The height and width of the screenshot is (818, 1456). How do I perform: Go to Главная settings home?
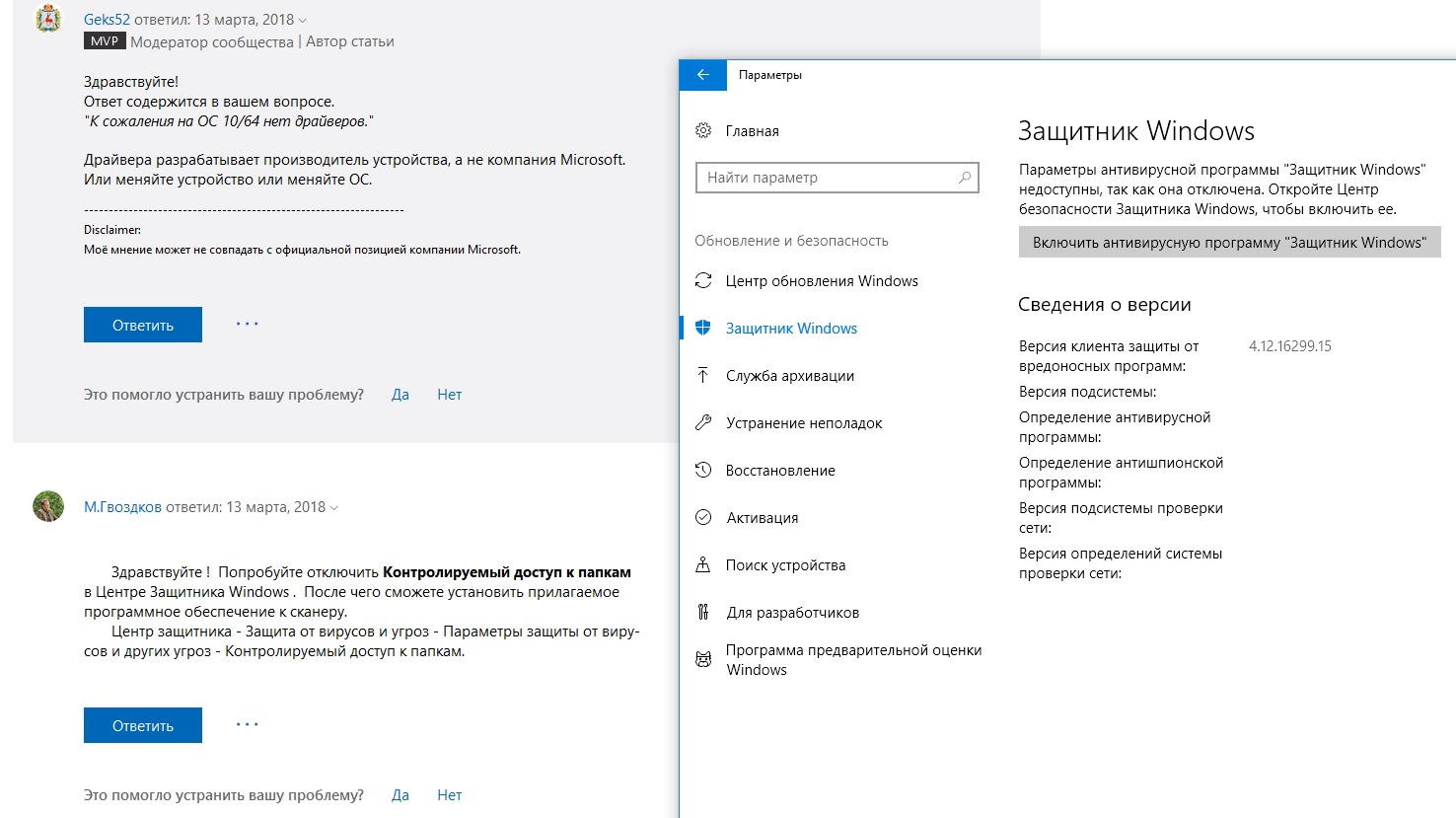pos(752,130)
